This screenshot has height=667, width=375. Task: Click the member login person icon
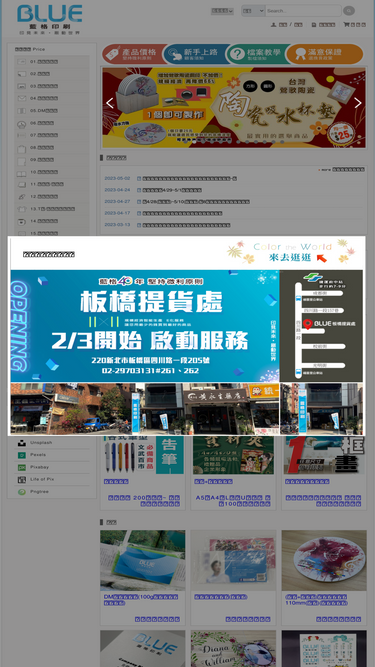274,25
